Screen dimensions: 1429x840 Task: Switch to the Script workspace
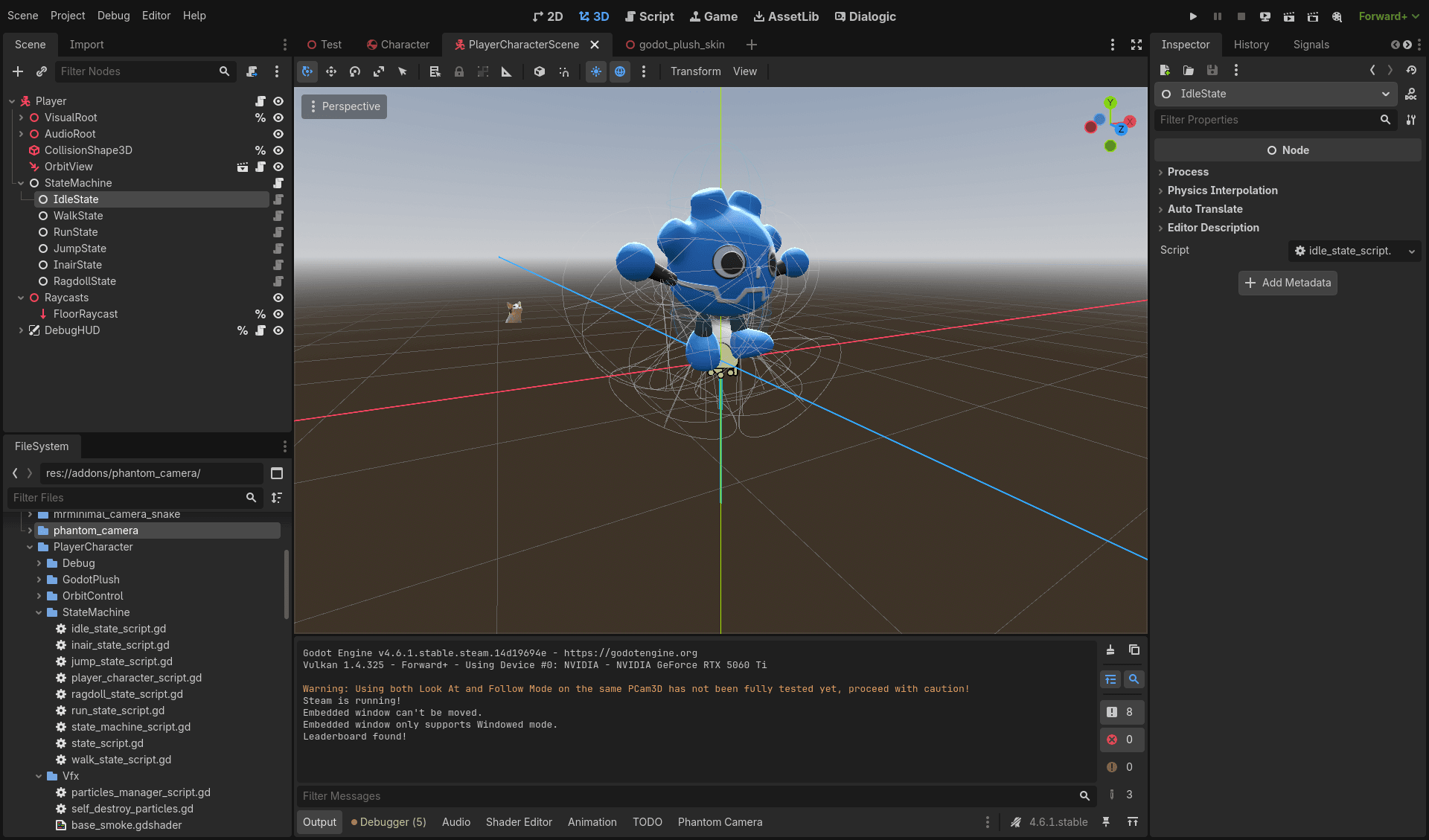pyautogui.click(x=649, y=16)
